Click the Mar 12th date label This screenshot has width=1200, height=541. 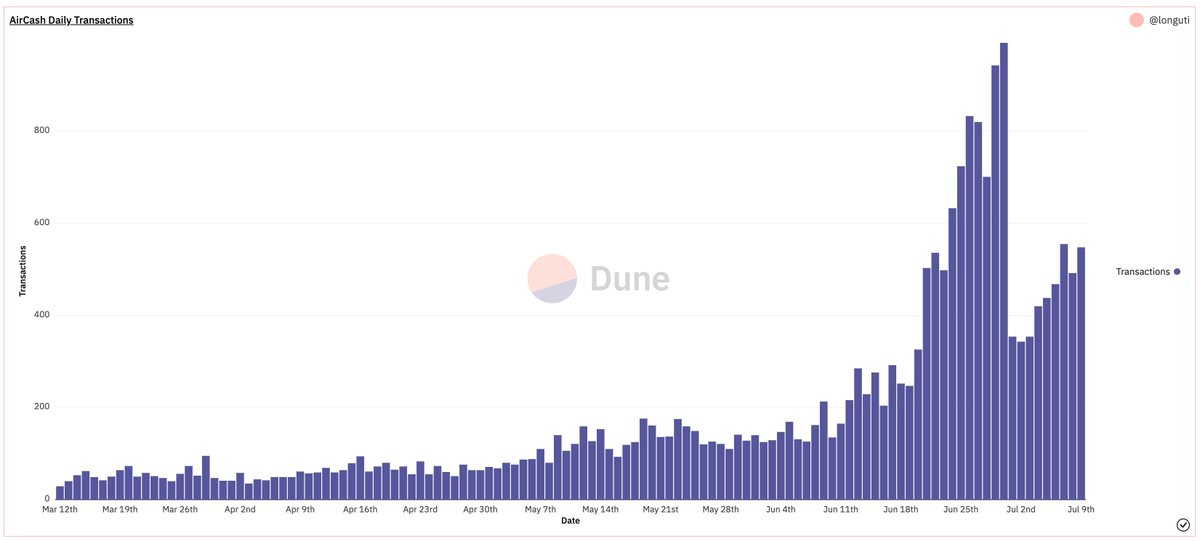[x=60, y=509]
